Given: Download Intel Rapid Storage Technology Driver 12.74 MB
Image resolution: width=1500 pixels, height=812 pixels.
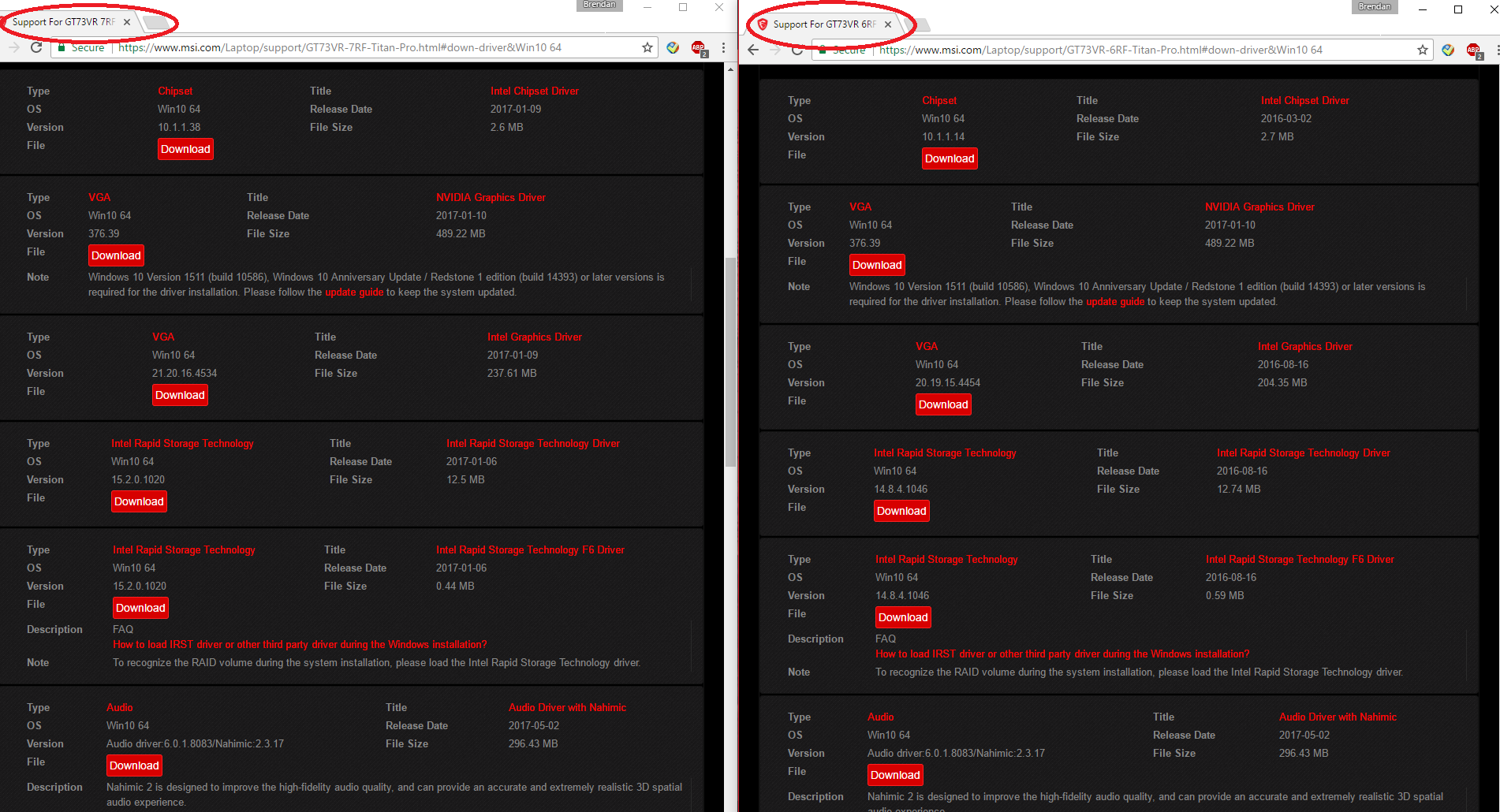Looking at the screenshot, I should [x=901, y=511].
